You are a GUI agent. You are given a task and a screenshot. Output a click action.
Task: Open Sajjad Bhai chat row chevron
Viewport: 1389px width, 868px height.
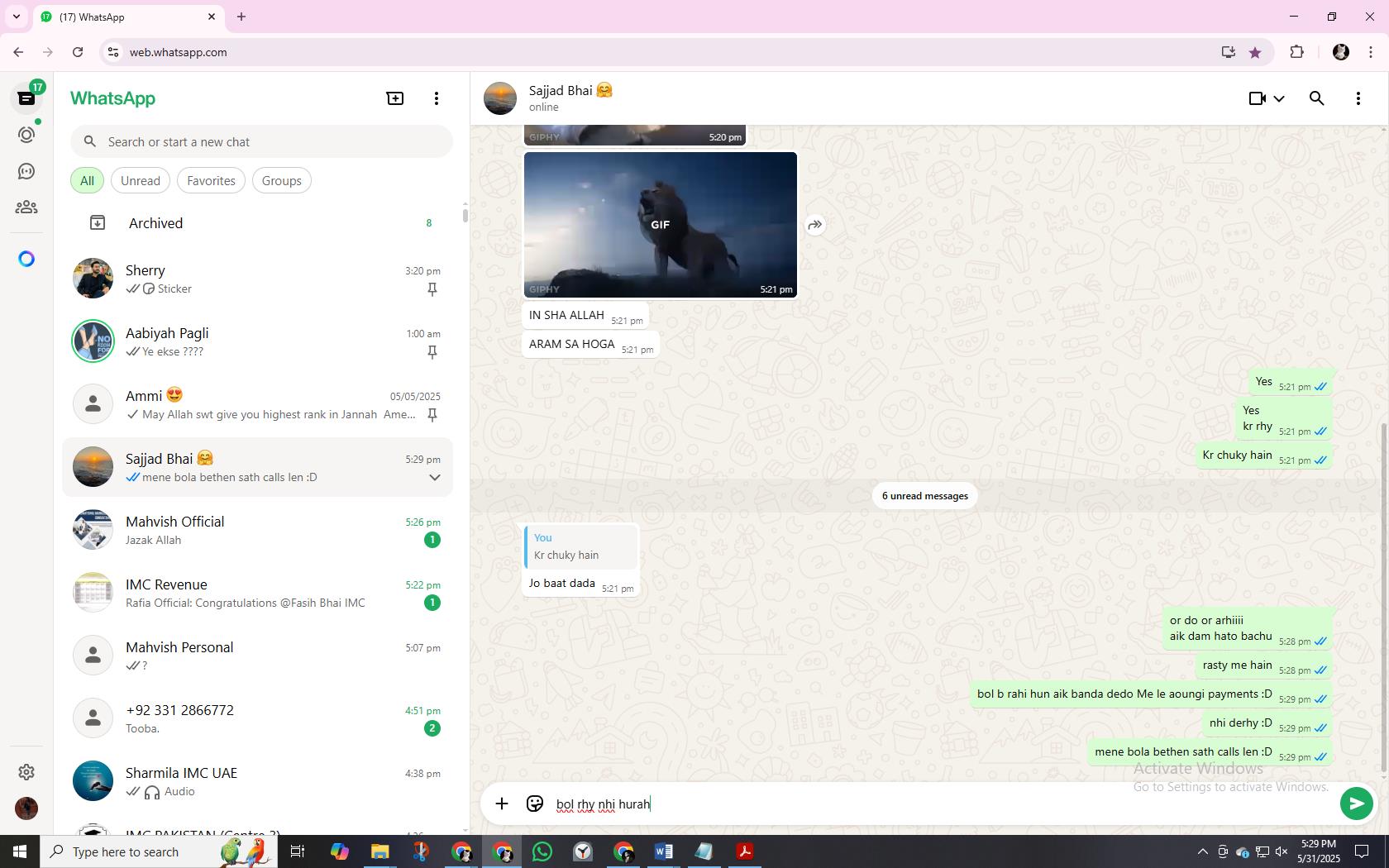click(x=435, y=477)
